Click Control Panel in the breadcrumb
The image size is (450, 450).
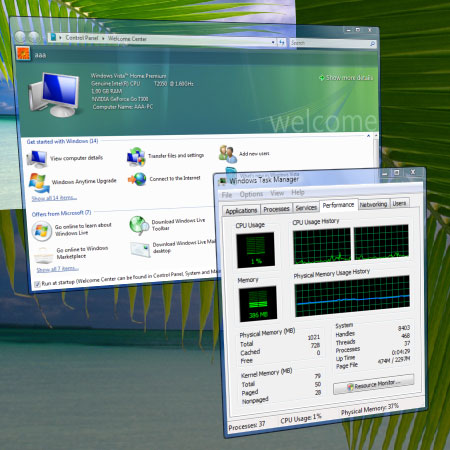point(82,38)
